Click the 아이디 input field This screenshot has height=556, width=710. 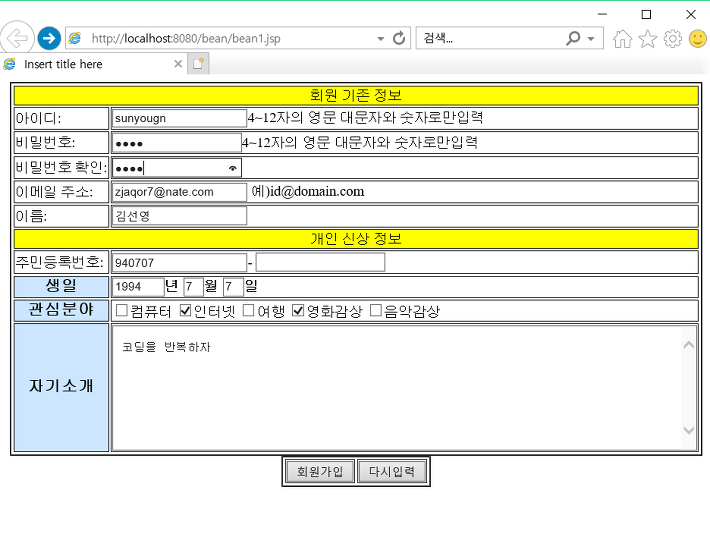[179, 118]
